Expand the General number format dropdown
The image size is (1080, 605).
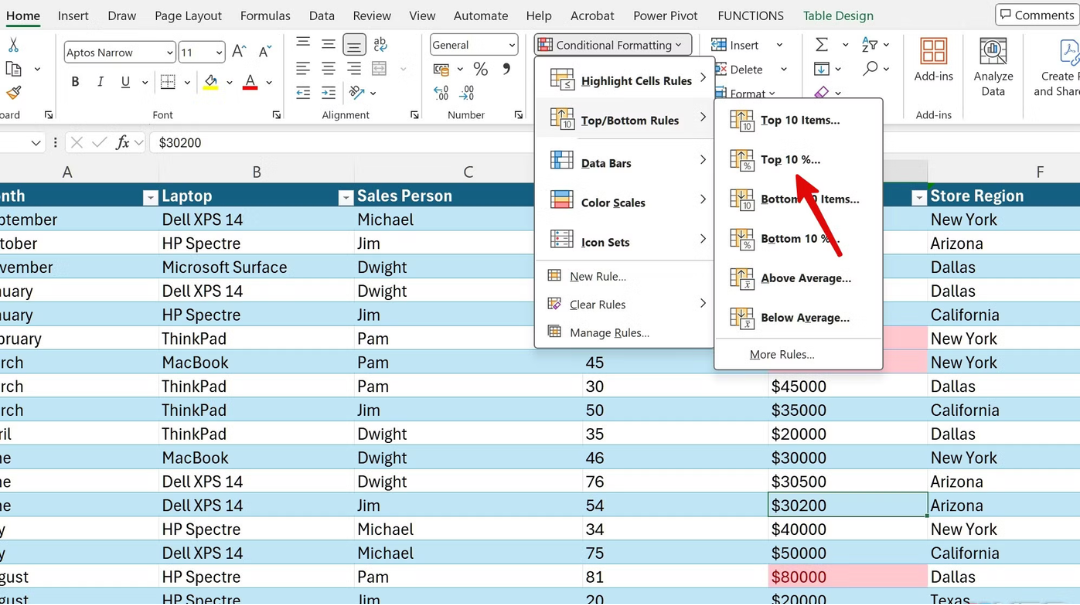pyautogui.click(x=512, y=45)
